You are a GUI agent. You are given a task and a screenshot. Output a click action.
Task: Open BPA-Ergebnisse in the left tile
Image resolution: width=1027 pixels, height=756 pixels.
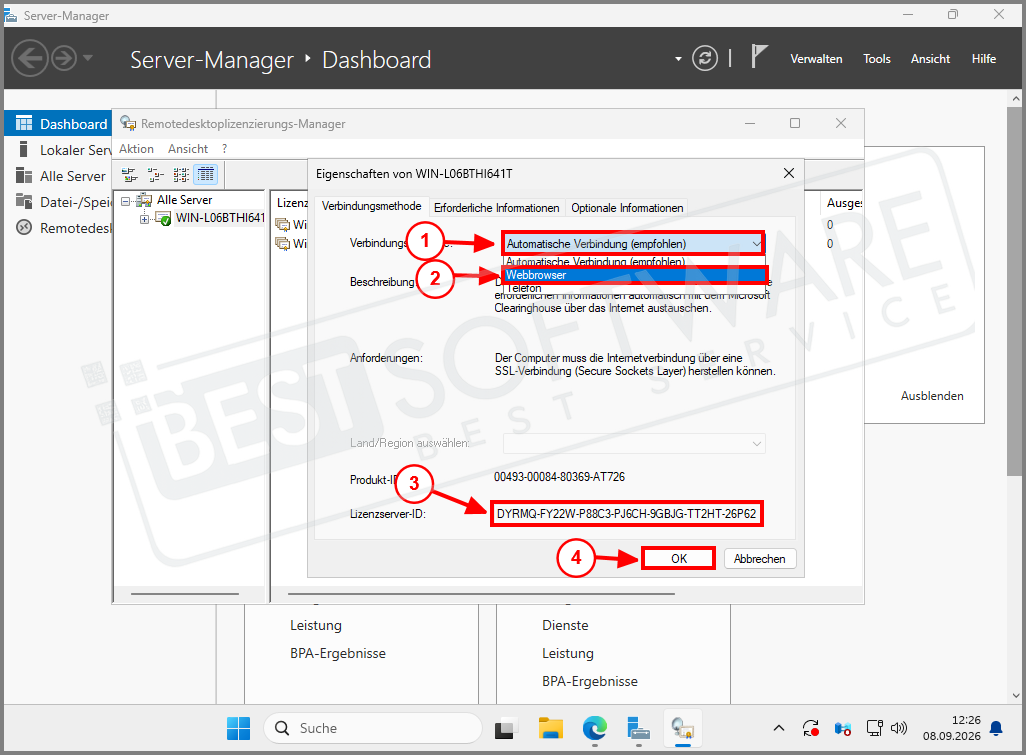338,653
